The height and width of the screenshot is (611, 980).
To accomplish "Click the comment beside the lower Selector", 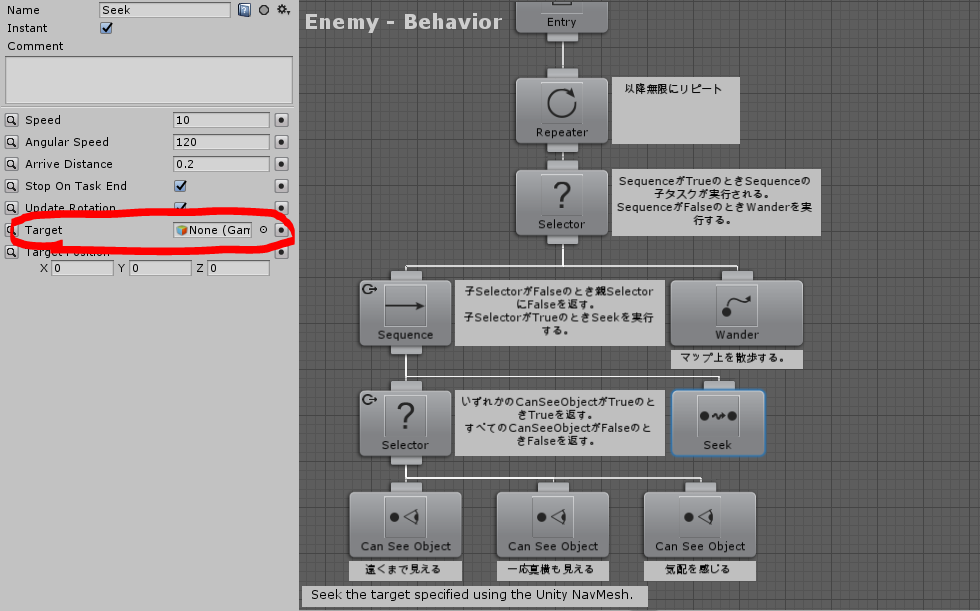I will 559,423.
